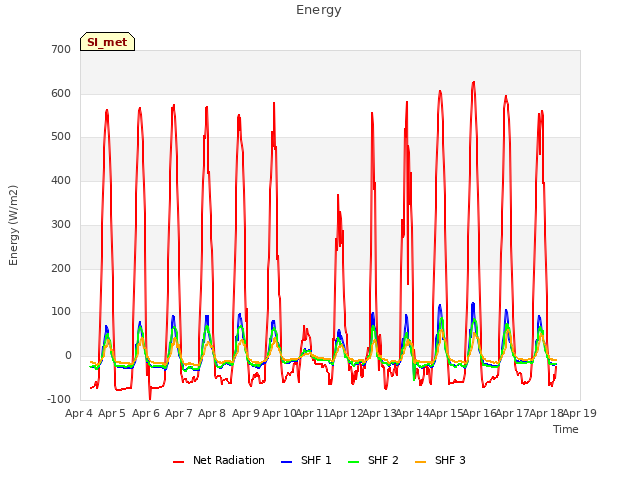640x480 pixels.
Task: Toggle Net Radiation series in legend
Action: [x=219, y=460]
